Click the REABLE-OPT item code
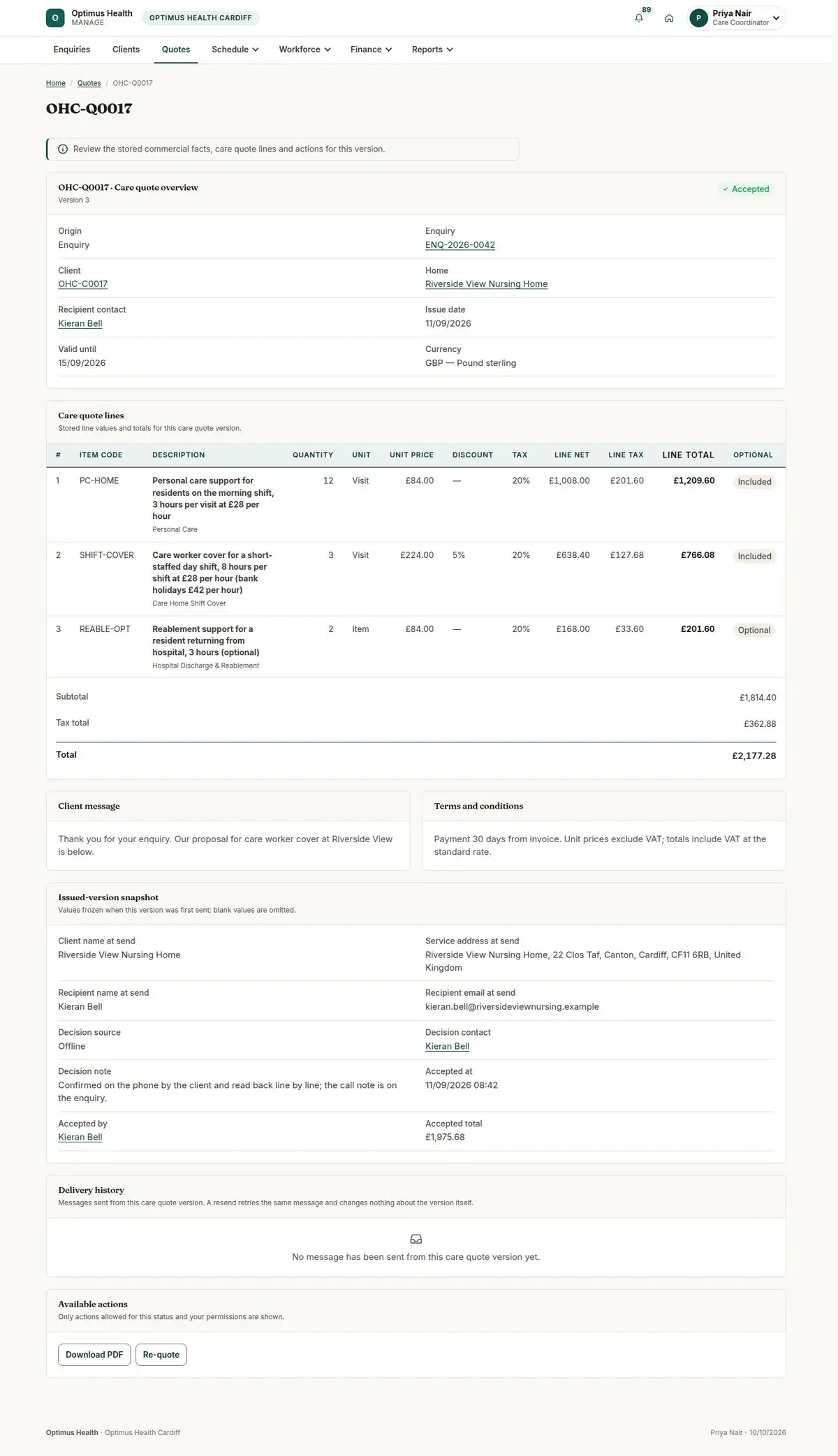This screenshot has width=838, height=1456. click(x=105, y=629)
